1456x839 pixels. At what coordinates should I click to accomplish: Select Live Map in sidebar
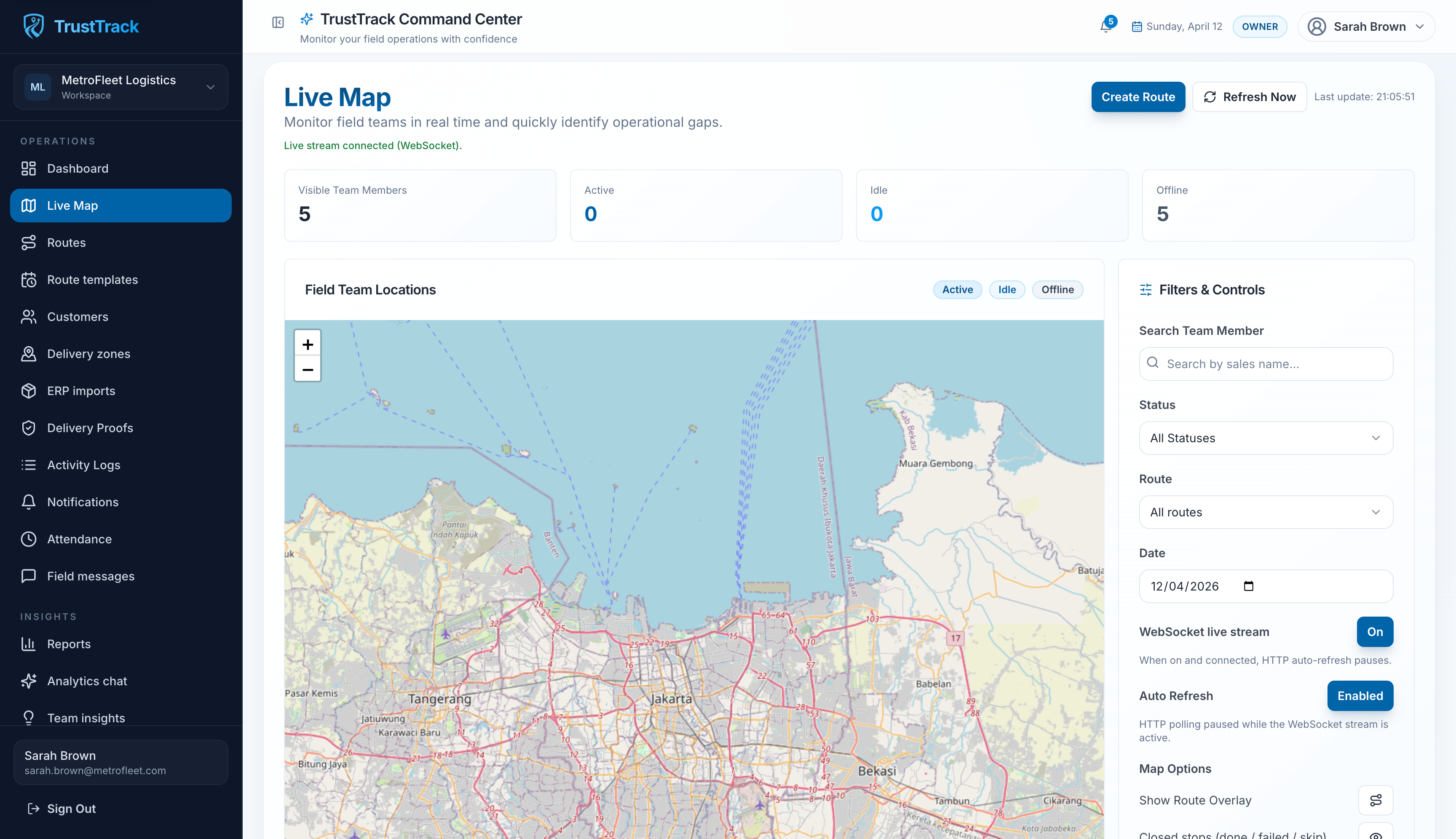121,205
